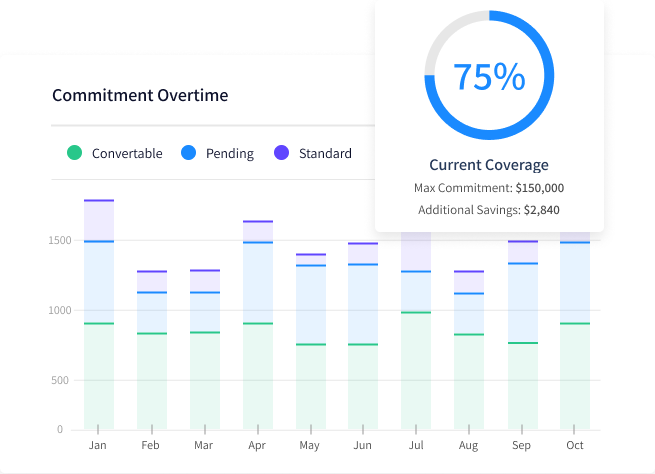Click the Apr x-axis label
The width and height of the screenshot is (655, 474).
(x=257, y=446)
